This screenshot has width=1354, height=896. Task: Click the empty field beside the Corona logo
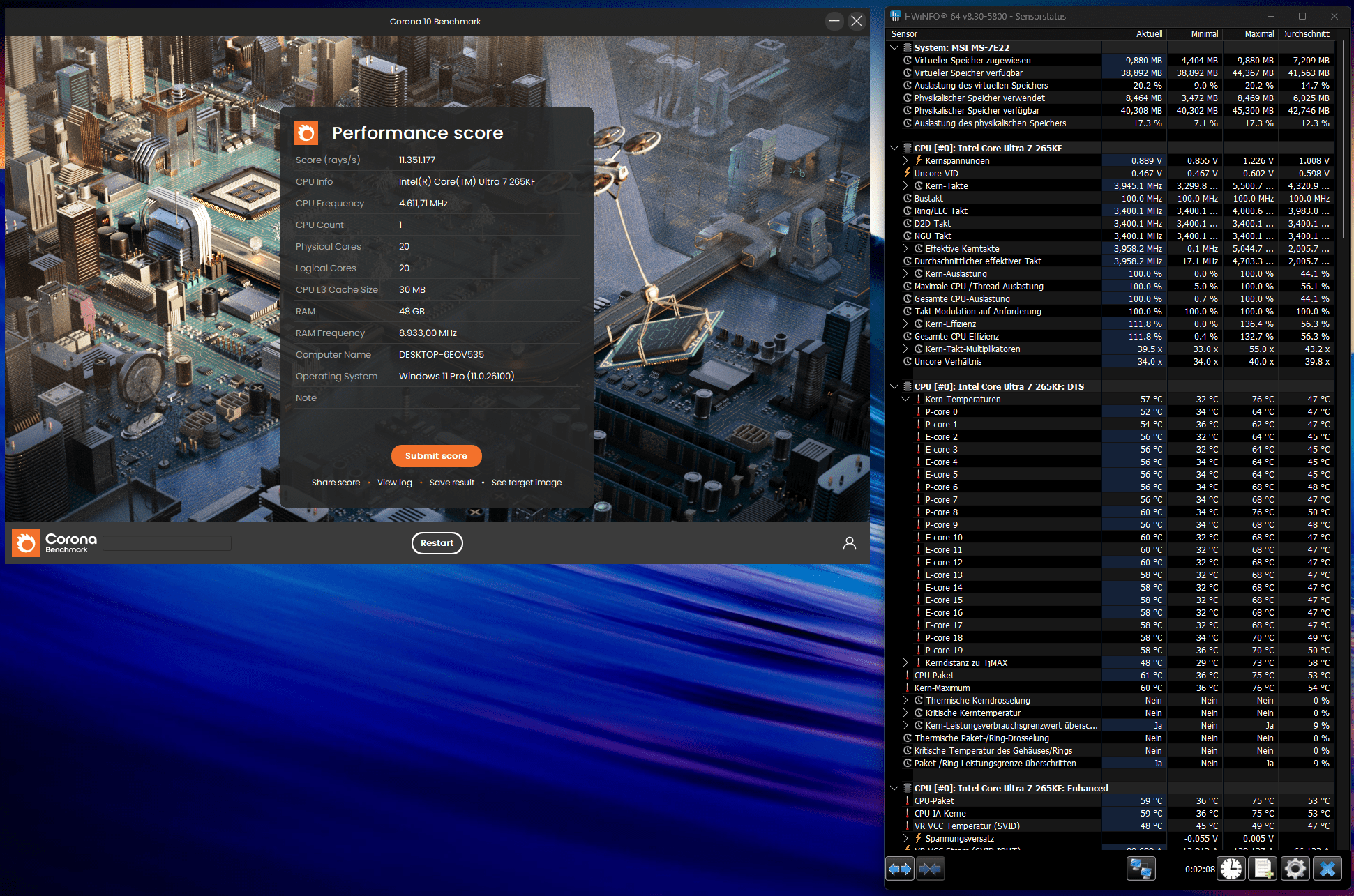167,543
